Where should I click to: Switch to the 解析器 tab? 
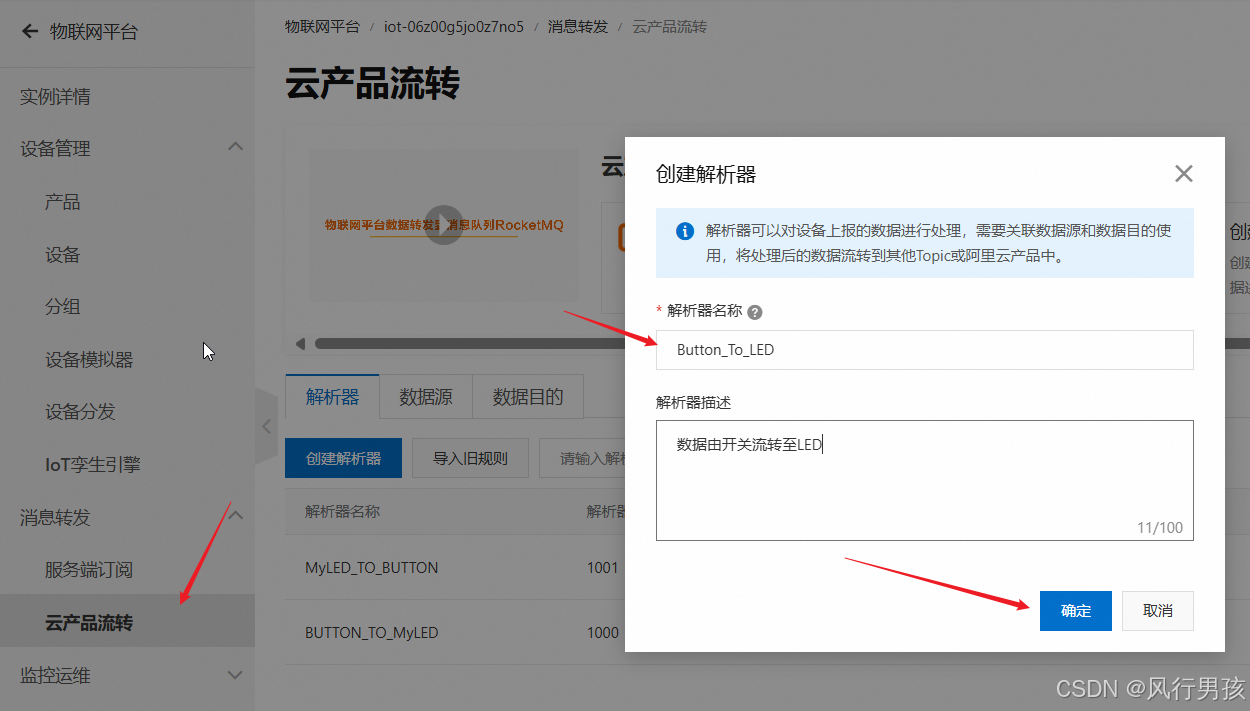(x=332, y=397)
